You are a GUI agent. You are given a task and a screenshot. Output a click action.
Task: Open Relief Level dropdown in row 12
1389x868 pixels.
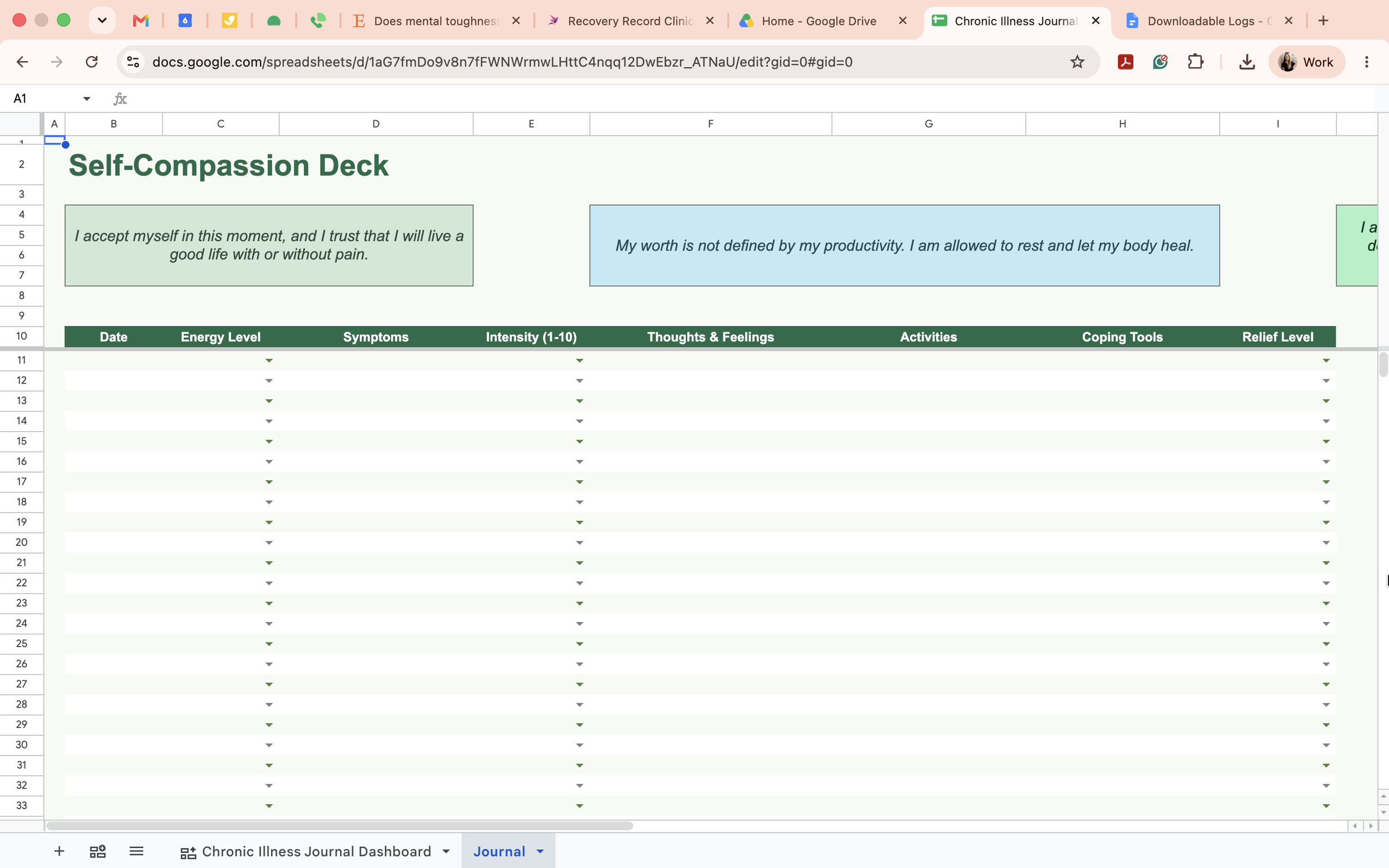[x=1326, y=380]
